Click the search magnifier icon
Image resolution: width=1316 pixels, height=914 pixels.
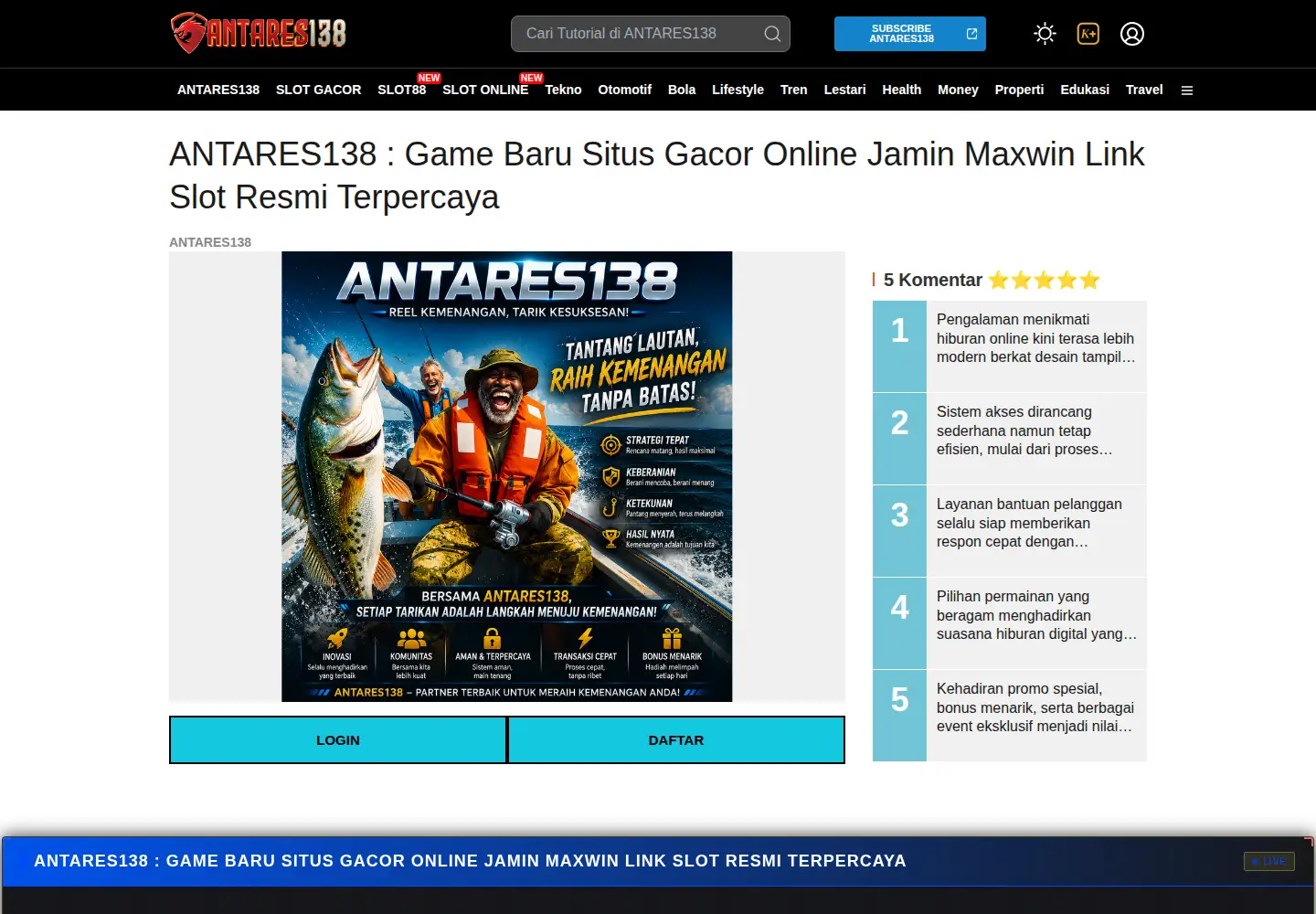[x=772, y=34]
